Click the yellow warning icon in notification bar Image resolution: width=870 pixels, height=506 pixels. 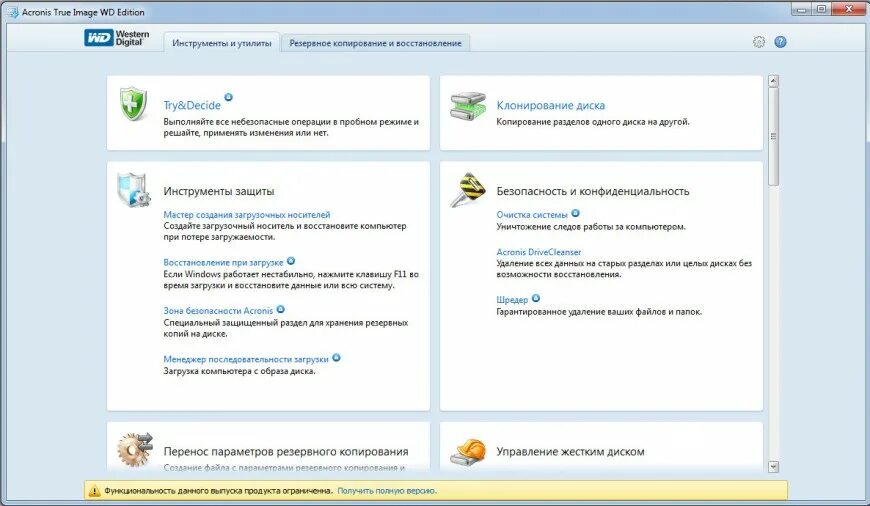point(94,490)
